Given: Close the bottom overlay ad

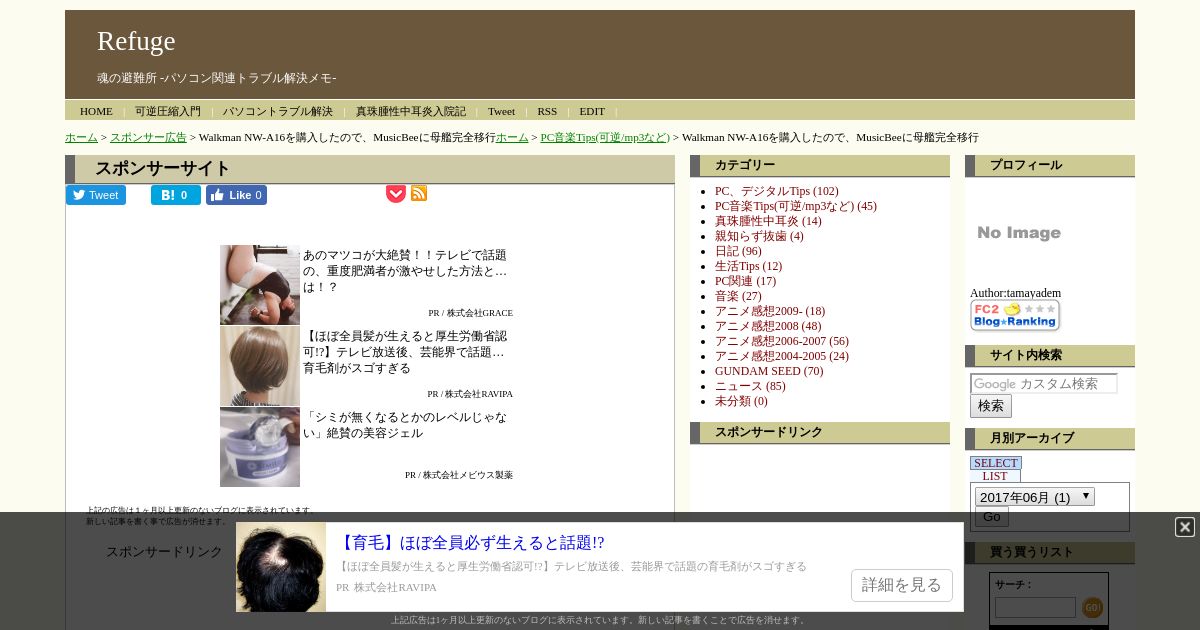Looking at the screenshot, I should [1185, 527].
